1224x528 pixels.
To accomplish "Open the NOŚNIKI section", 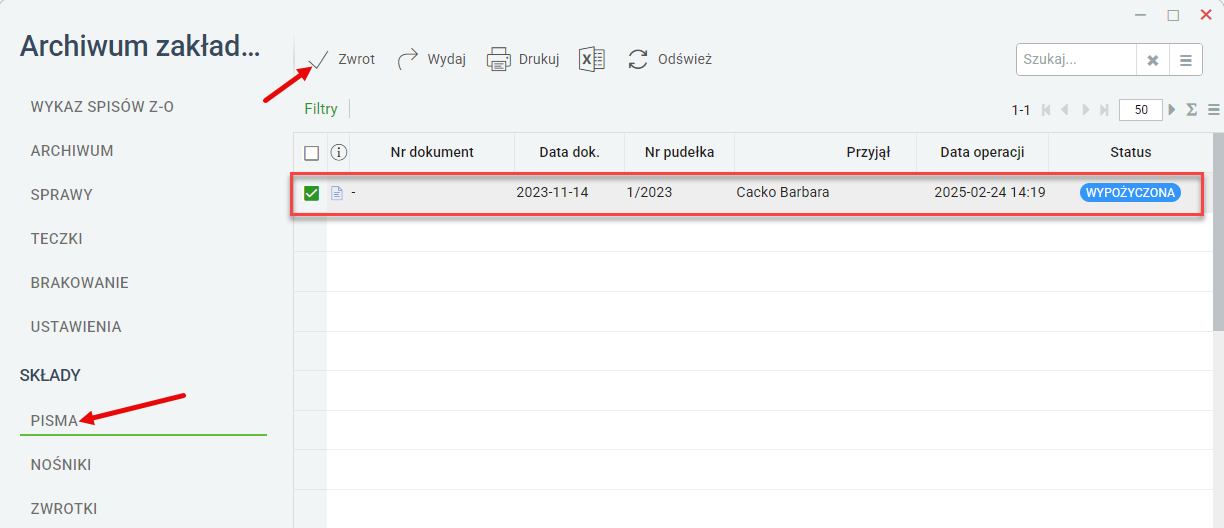I will point(61,465).
